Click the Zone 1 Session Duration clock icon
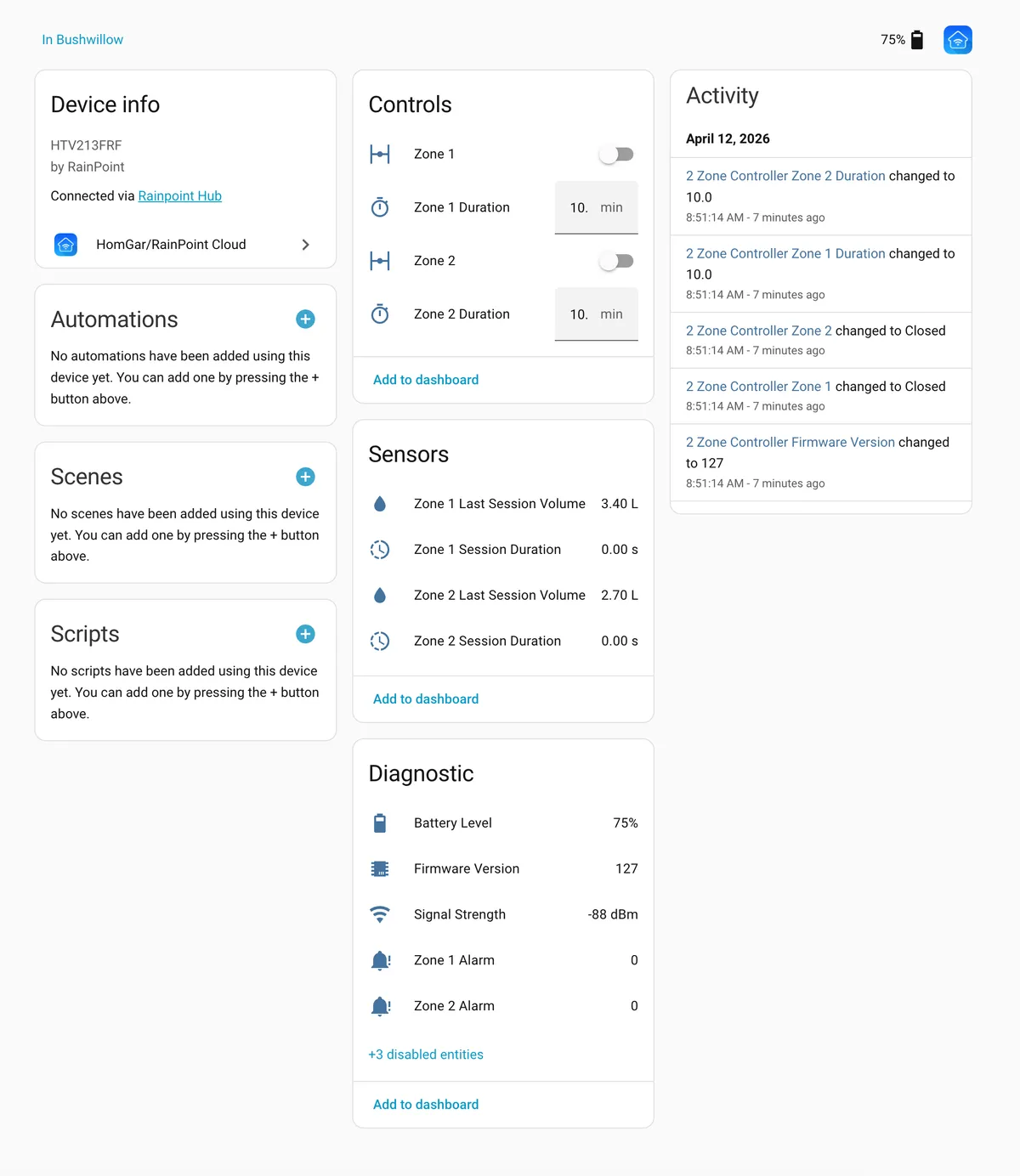The image size is (1020, 1176). 380,550
